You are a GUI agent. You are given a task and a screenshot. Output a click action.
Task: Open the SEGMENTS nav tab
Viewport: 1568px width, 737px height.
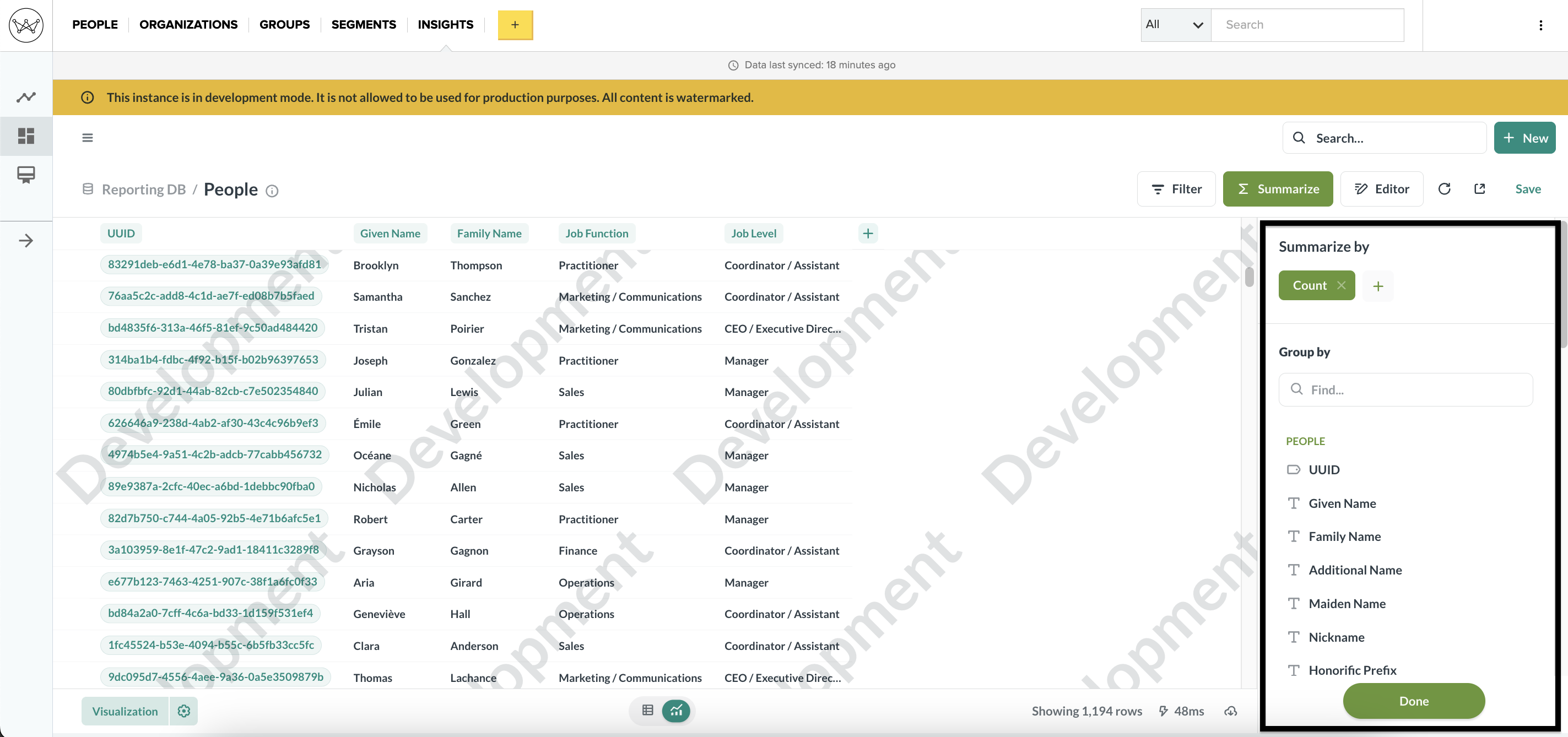point(364,24)
